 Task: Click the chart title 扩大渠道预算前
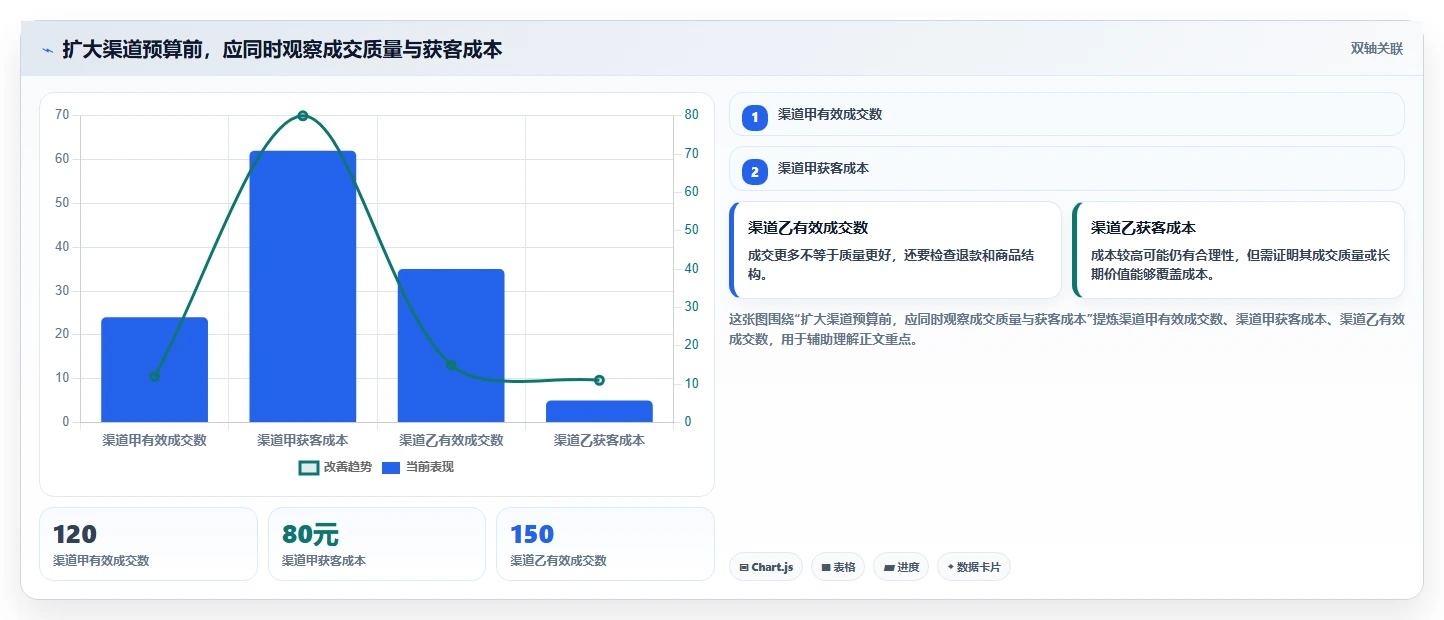tap(282, 49)
